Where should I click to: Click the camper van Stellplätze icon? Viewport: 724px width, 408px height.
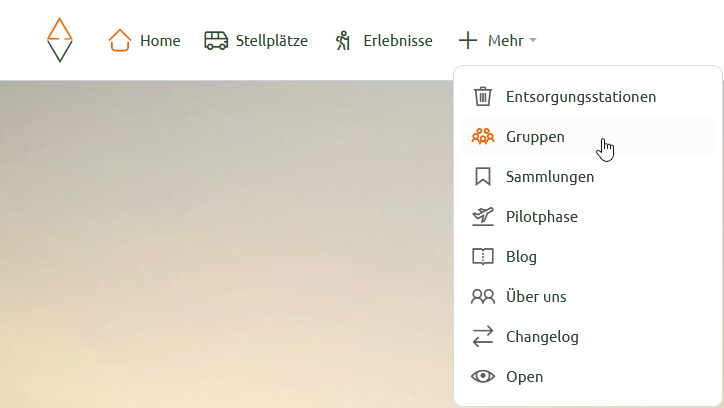pos(215,41)
